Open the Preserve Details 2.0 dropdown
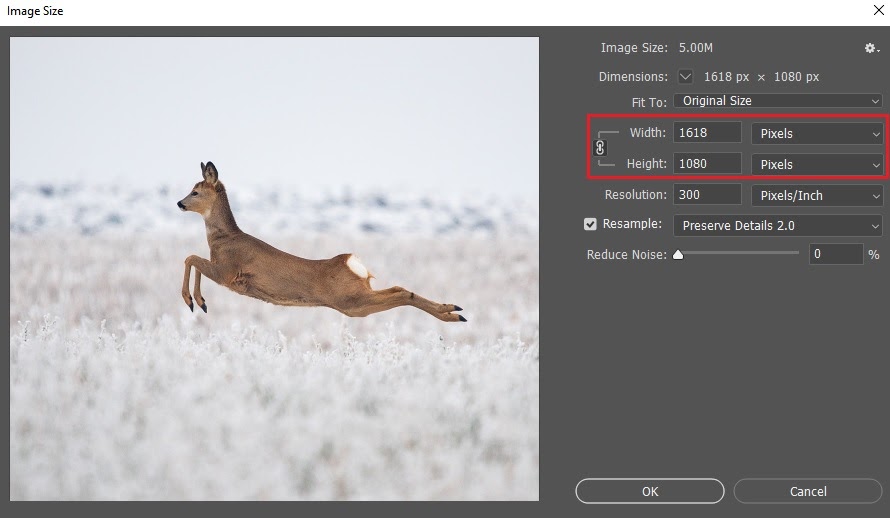890x518 pixels. tap(778, 226)
